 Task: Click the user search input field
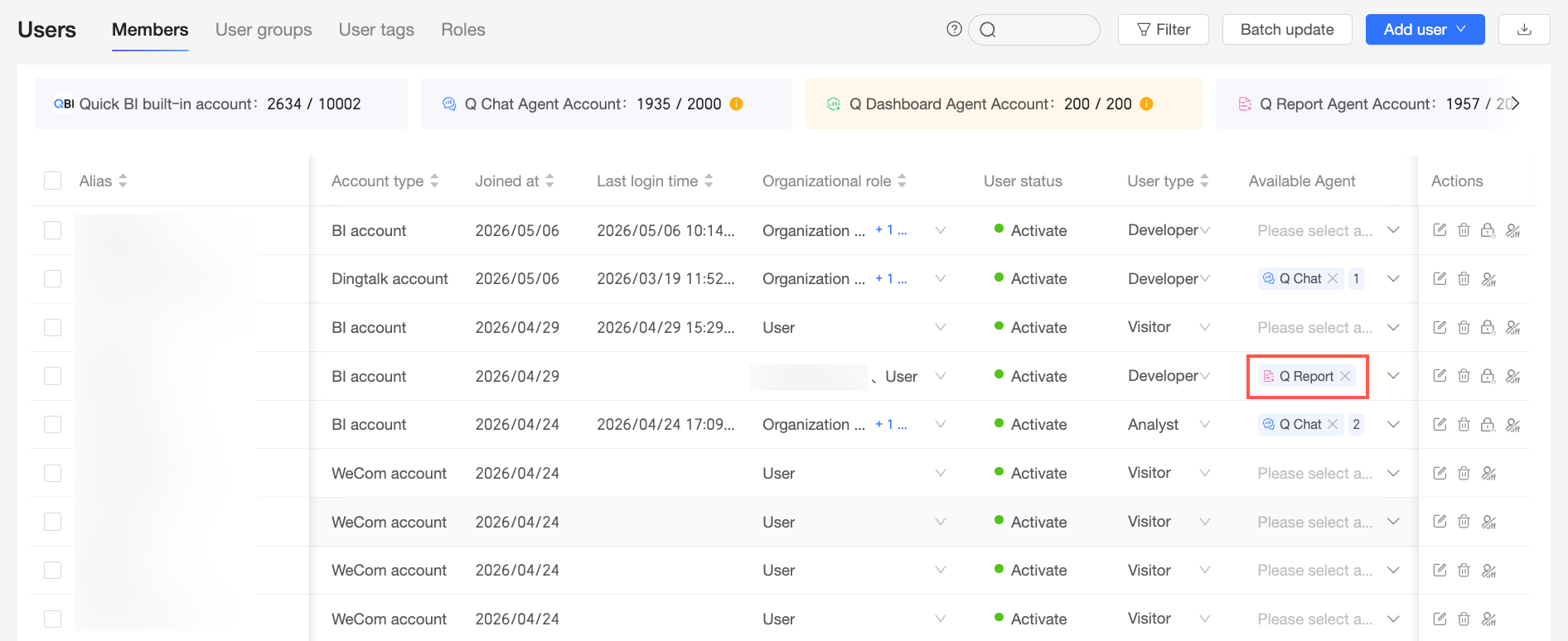(x=1034, y=30)
